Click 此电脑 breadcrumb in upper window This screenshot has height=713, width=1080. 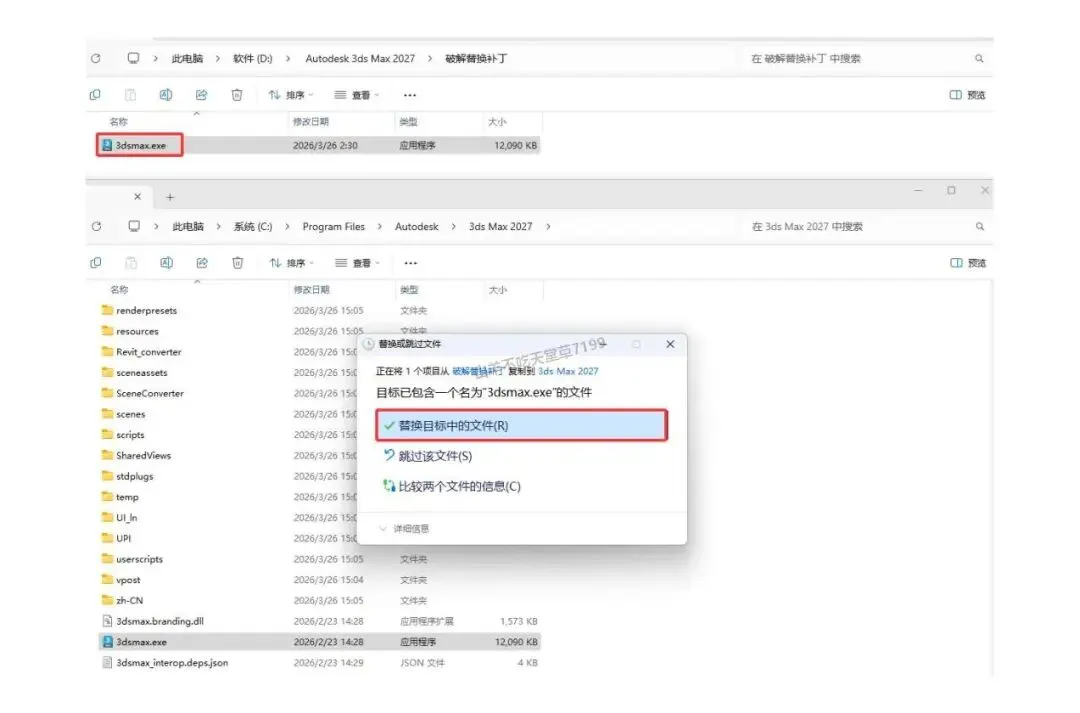coord(187,59)
